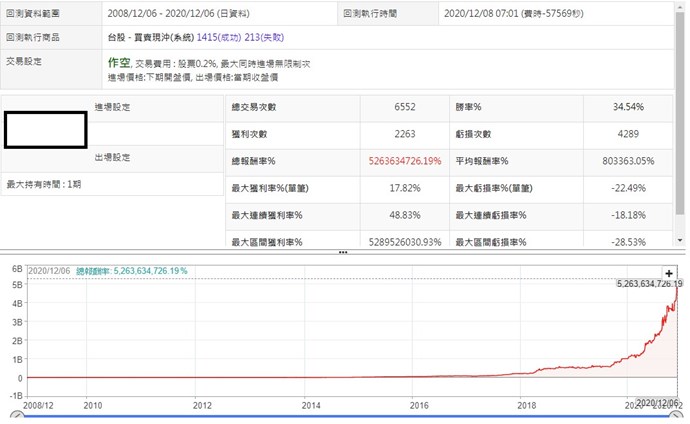Click the 作空 trade setting text

(x=119, y=63)
